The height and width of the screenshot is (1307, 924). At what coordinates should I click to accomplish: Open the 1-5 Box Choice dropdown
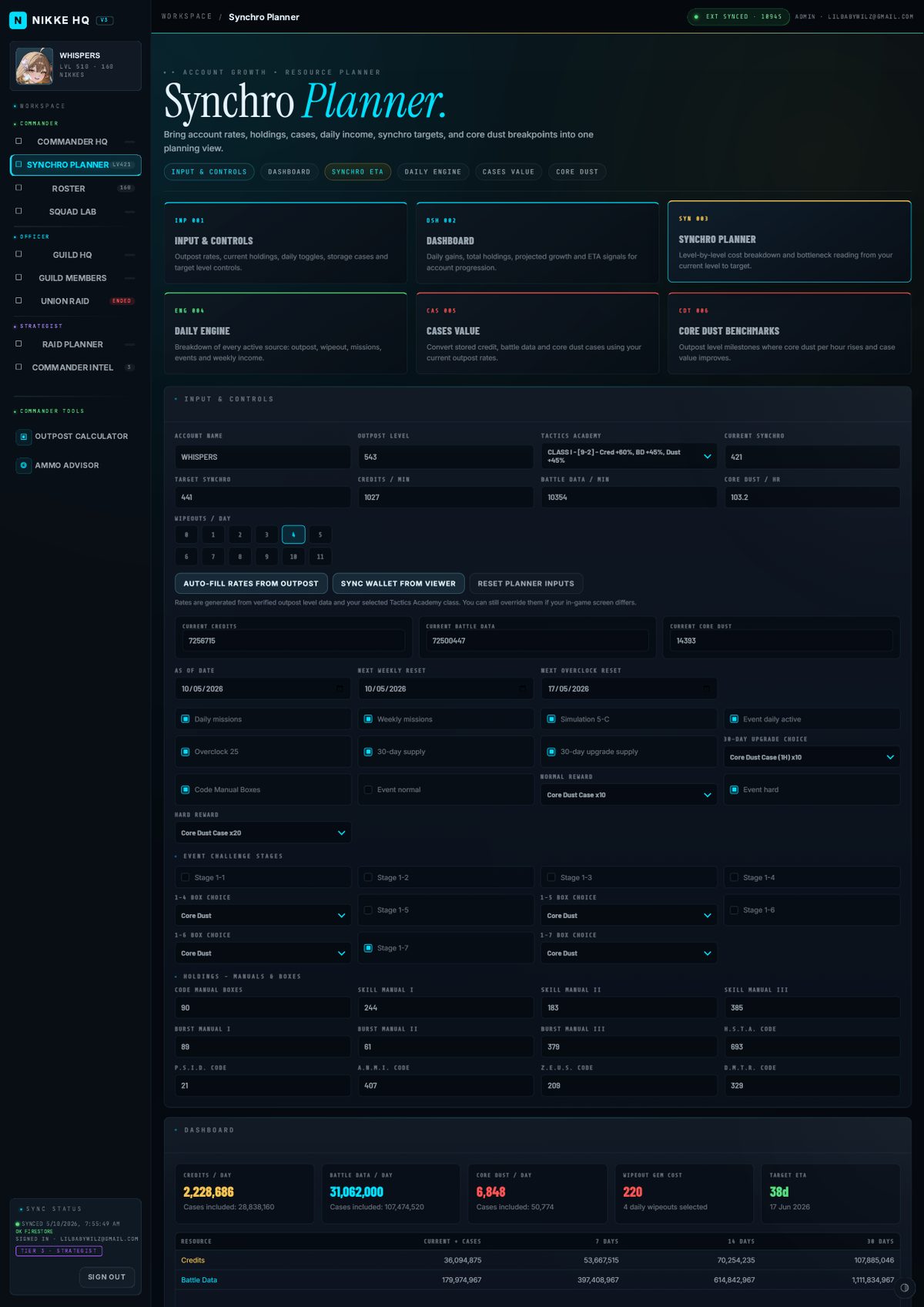click(629, 916)
